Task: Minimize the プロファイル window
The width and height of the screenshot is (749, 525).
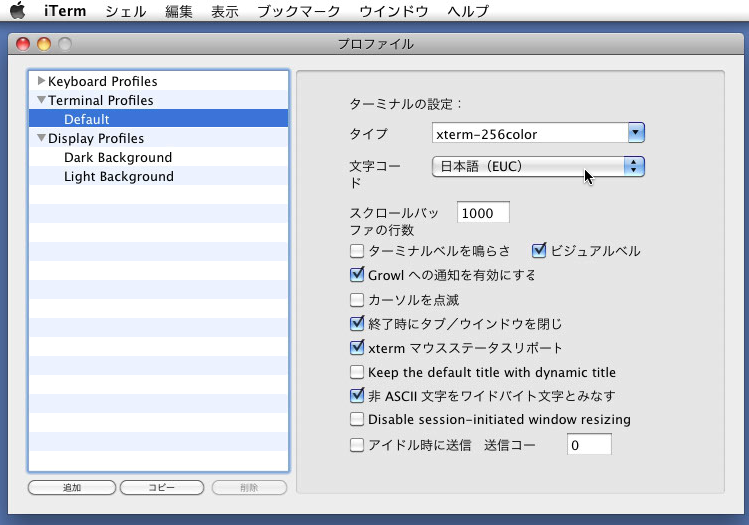Action: (44, 44)
